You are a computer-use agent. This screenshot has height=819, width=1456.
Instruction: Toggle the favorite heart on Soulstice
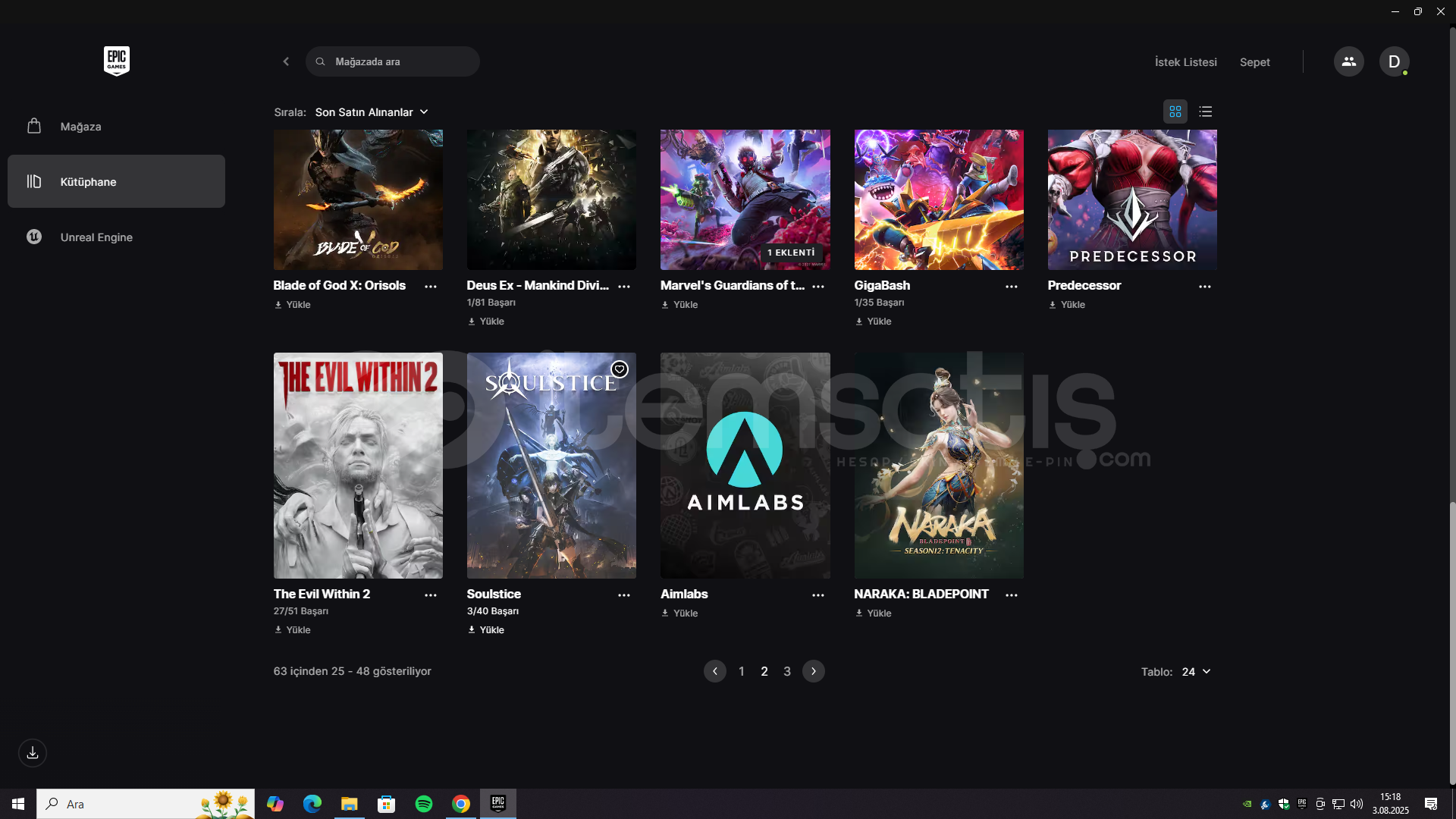620,369
